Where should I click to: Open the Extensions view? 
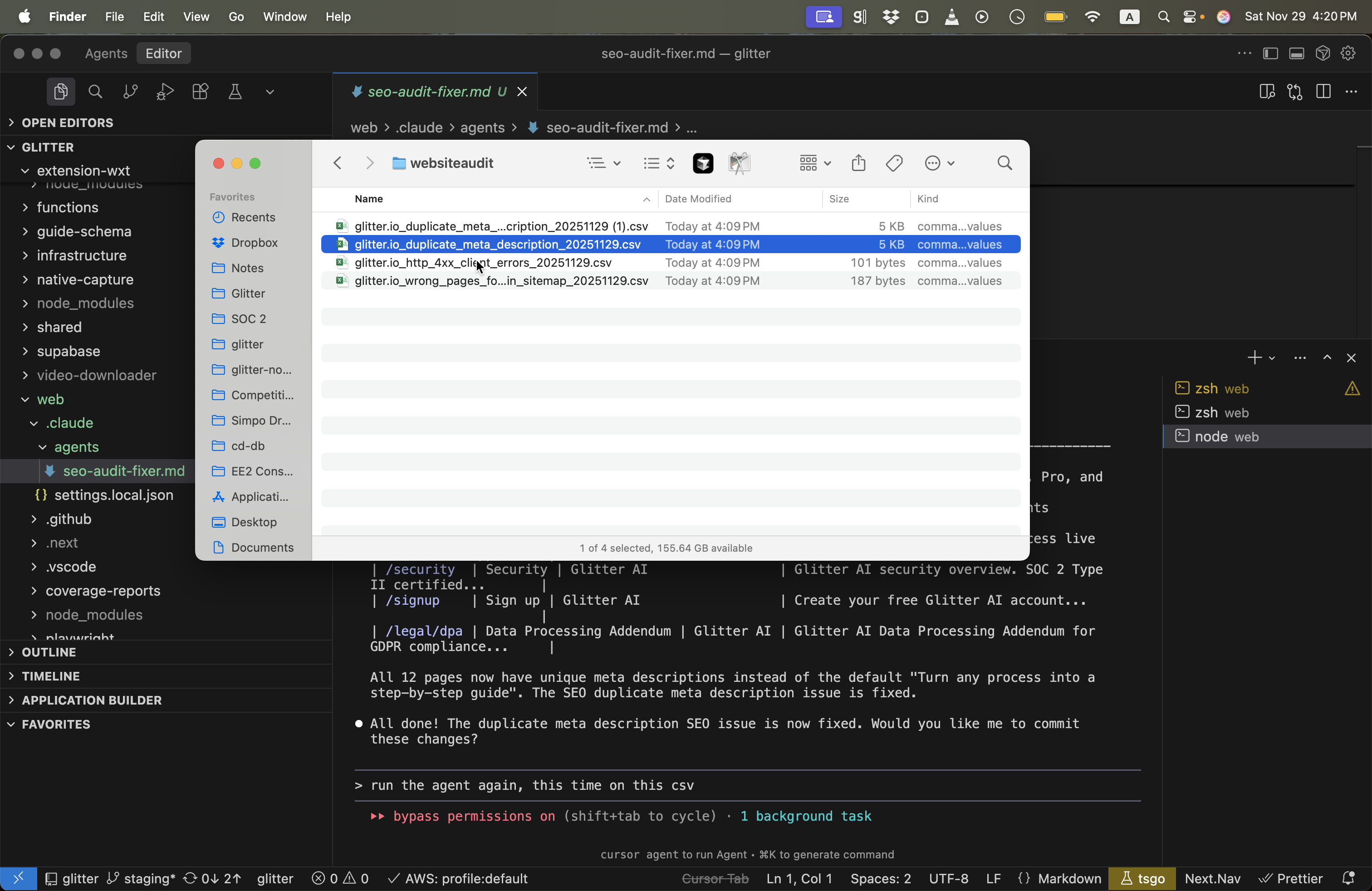coord(200,92)
